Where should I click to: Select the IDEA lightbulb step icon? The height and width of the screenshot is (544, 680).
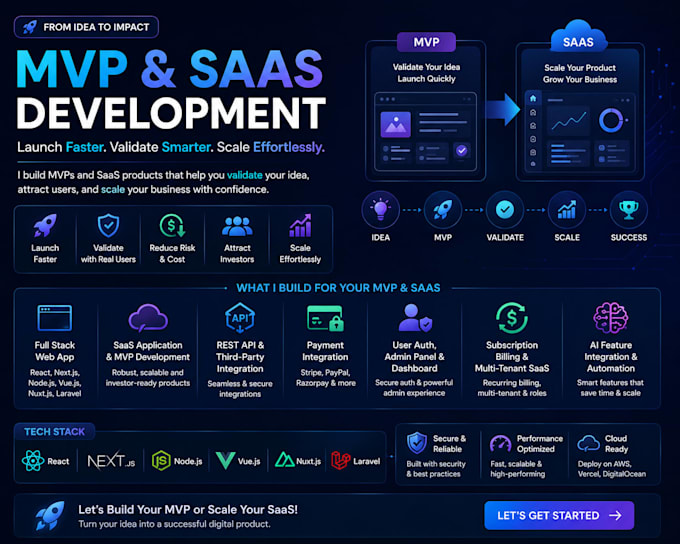click(380, 210)
